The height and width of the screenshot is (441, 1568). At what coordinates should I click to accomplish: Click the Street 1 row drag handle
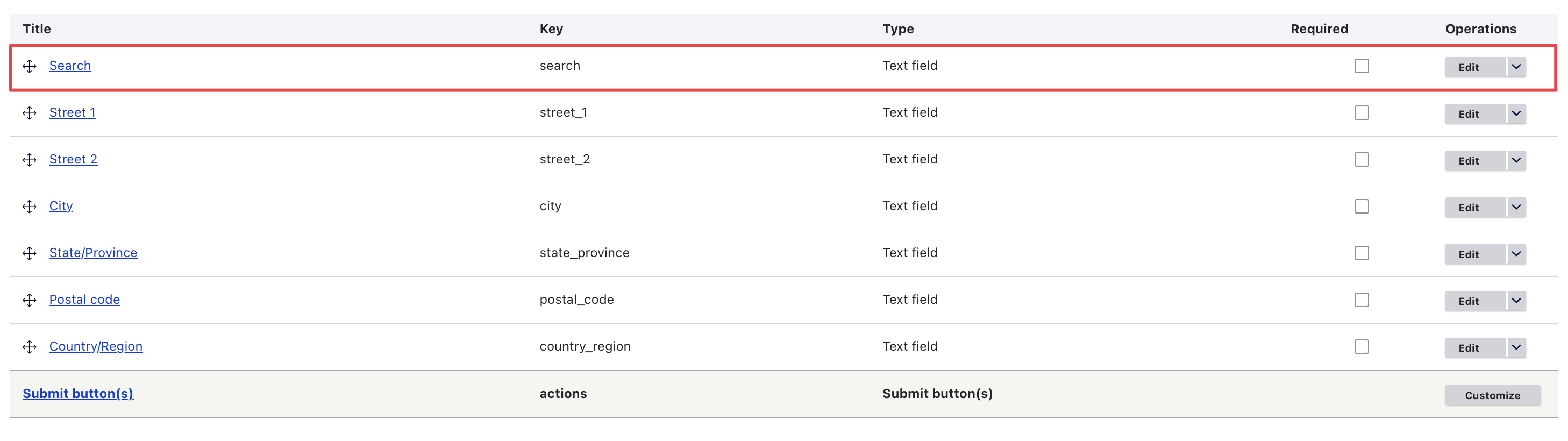coord(29,113)
